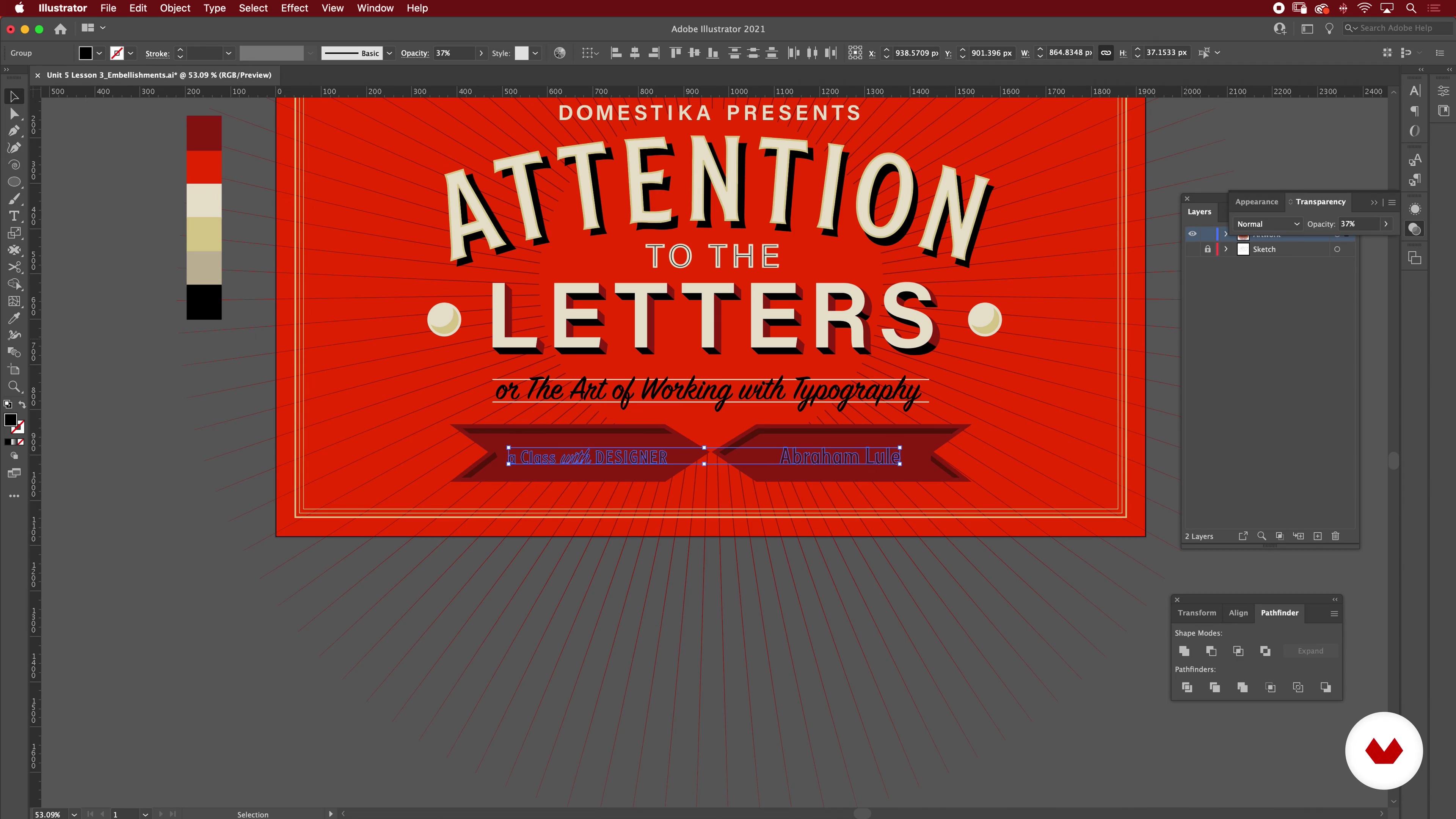Open Transparency panel options menu
This screenshot has width=1456, height=819.
(1392, 202)
